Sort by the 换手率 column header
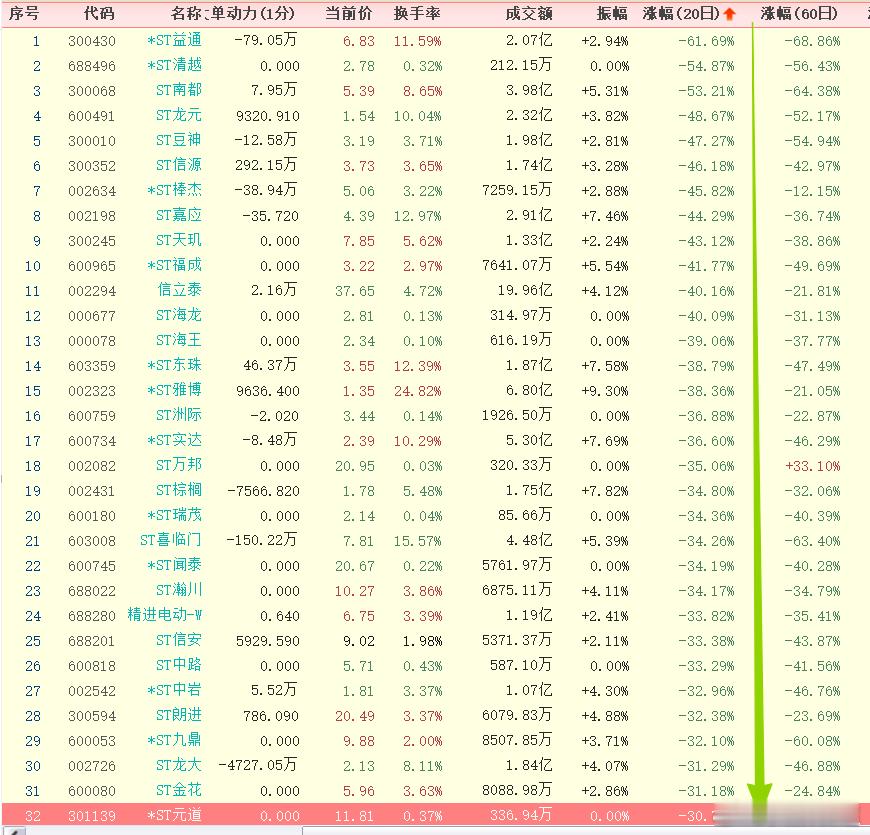This screenshot has height=835, width=870. tap(417, 13)
